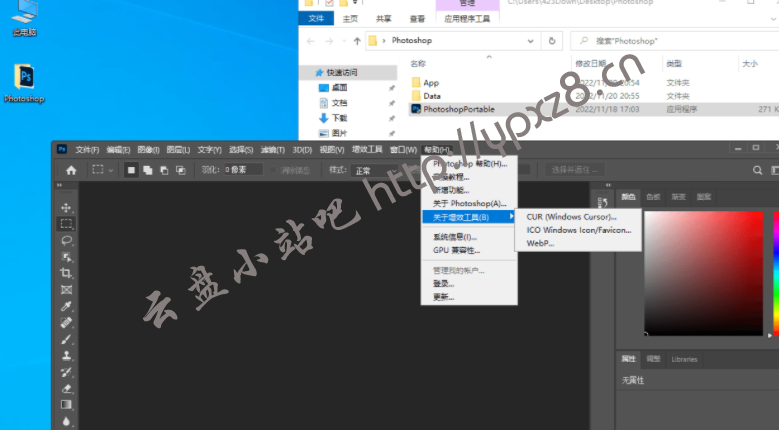
Task: Refresh the Explorer Photoshop folder
Action: [551, 41]
